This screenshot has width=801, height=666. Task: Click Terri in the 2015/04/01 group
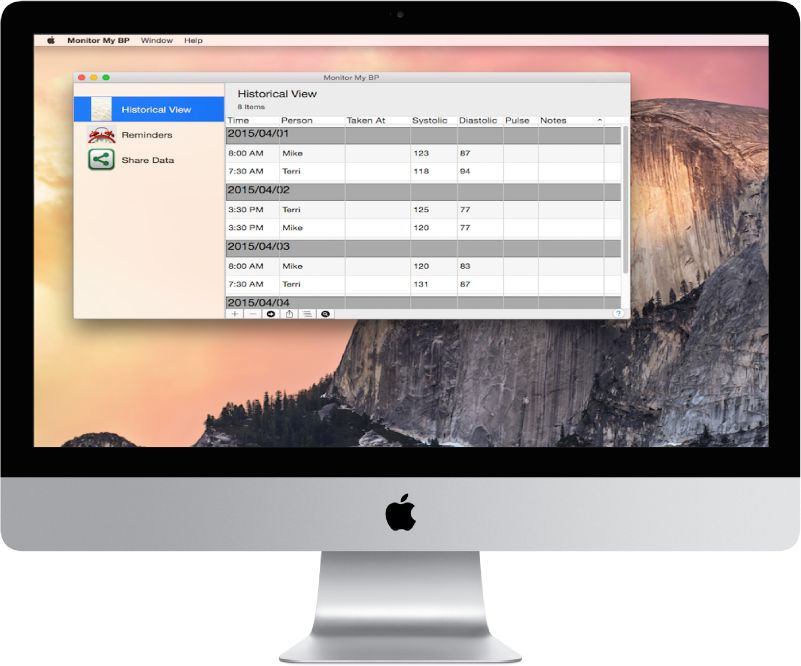tap(291, 171)
